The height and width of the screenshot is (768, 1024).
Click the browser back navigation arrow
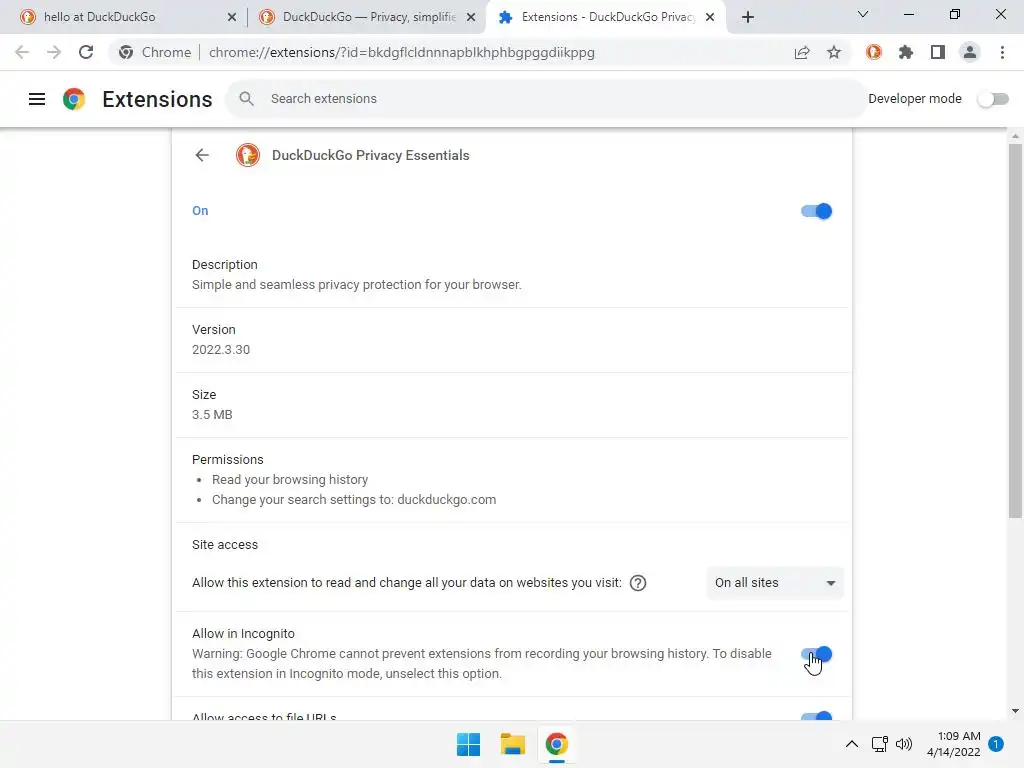[x=22, y=52]
